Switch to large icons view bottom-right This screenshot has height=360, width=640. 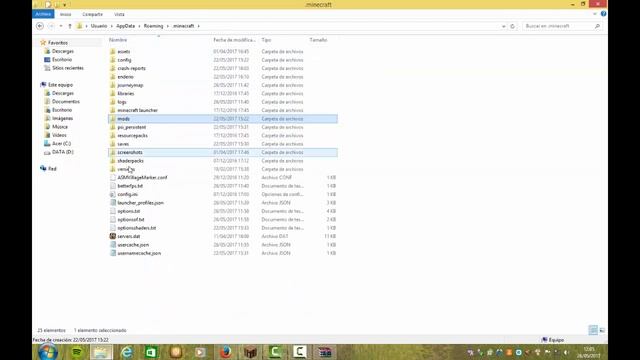602,330
